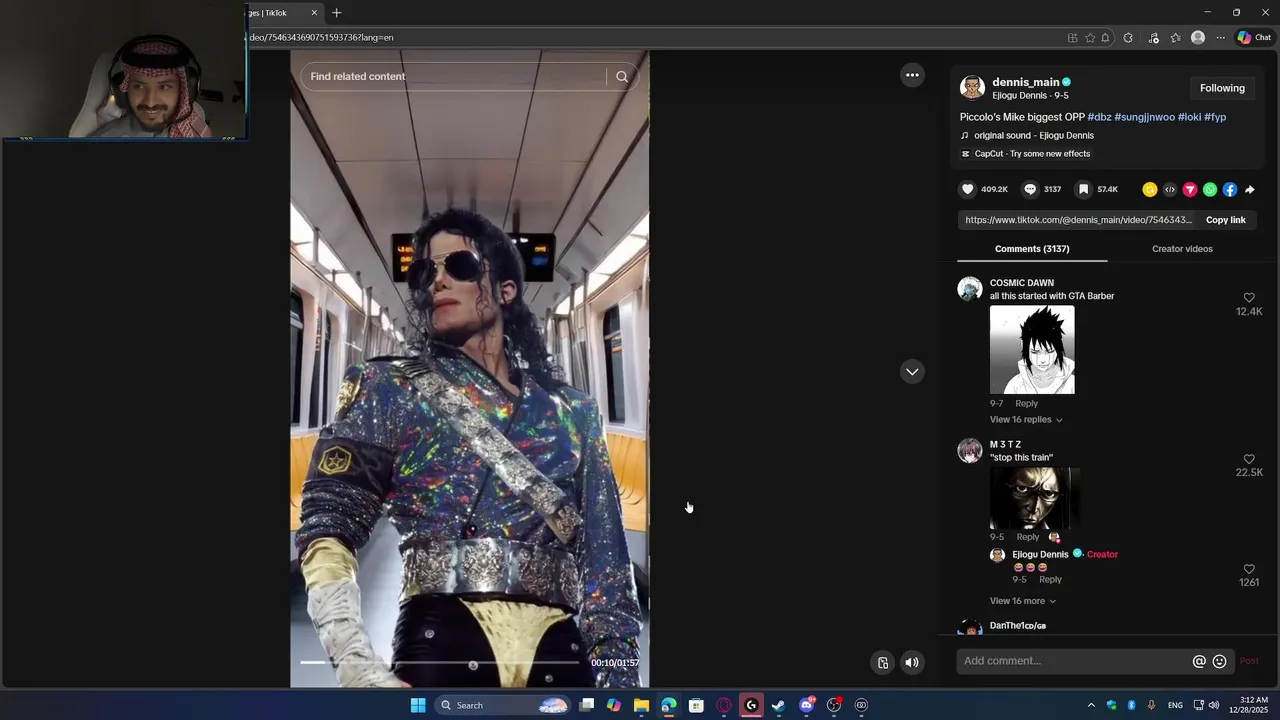The width and height of the screenshot is (1280, 720).
Task: Open the Windows Start menu
Action: [x=418, y=705]
